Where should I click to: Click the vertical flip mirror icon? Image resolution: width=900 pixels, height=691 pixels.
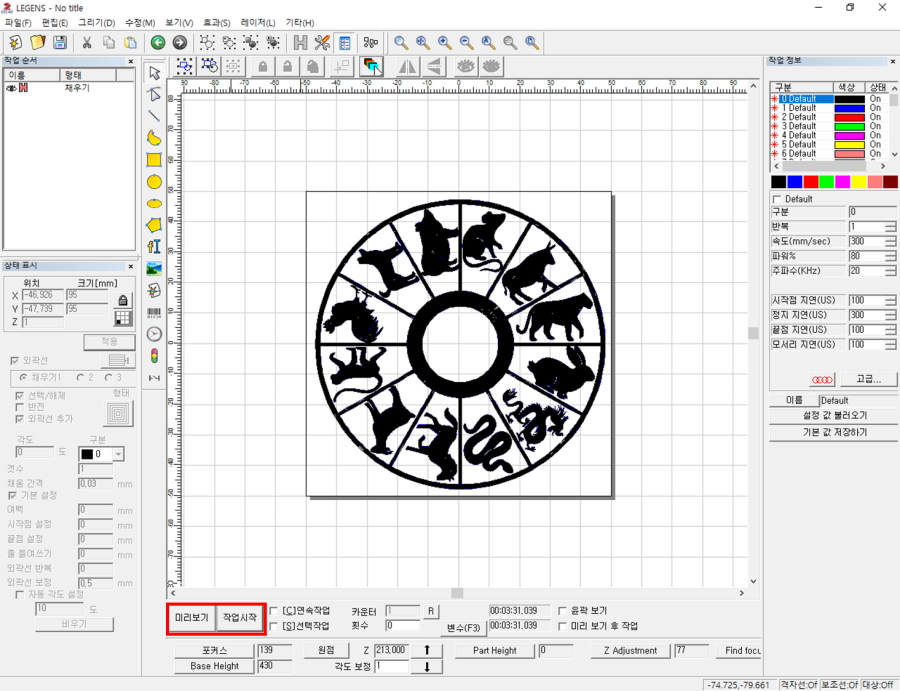pos(435,67)
